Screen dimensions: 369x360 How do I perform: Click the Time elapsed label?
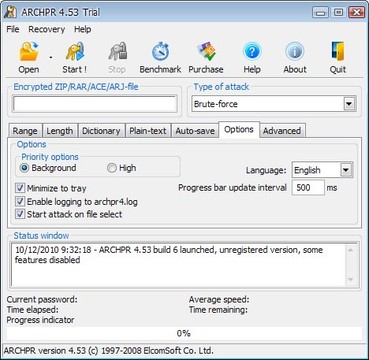[33, 310]
